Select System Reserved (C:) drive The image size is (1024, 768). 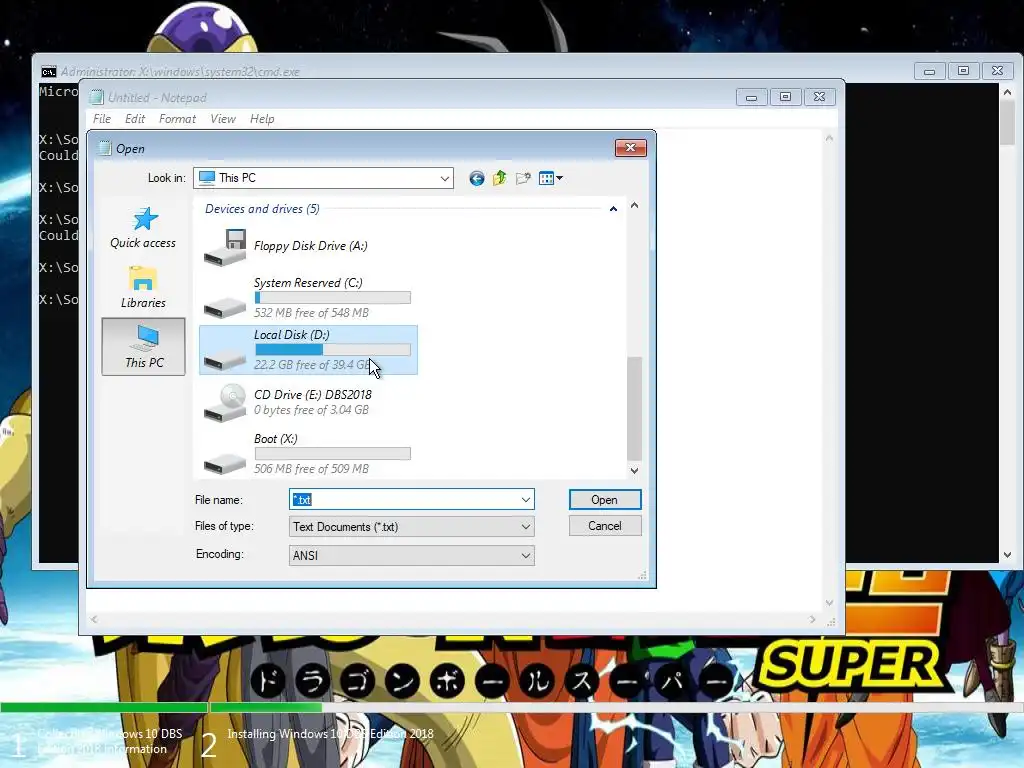[308, 298]
